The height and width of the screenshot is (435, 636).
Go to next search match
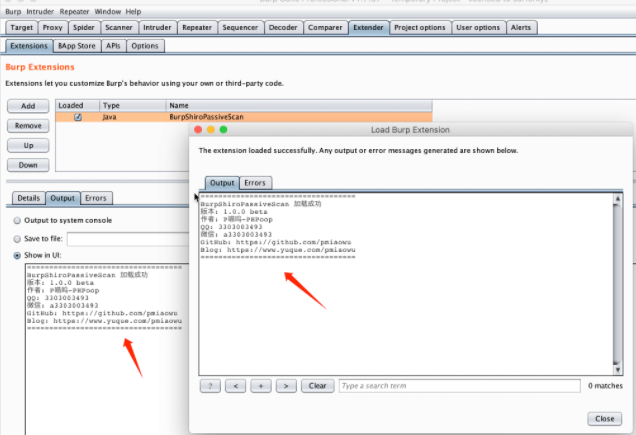coord(286,386)
